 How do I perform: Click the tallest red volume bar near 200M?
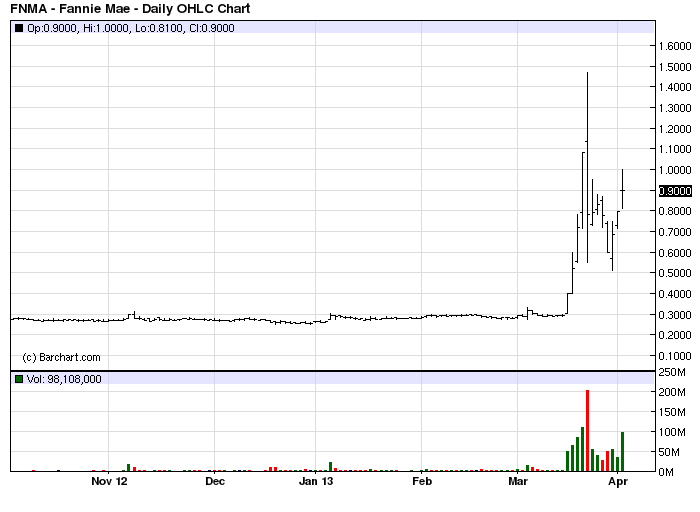(588, 431)
